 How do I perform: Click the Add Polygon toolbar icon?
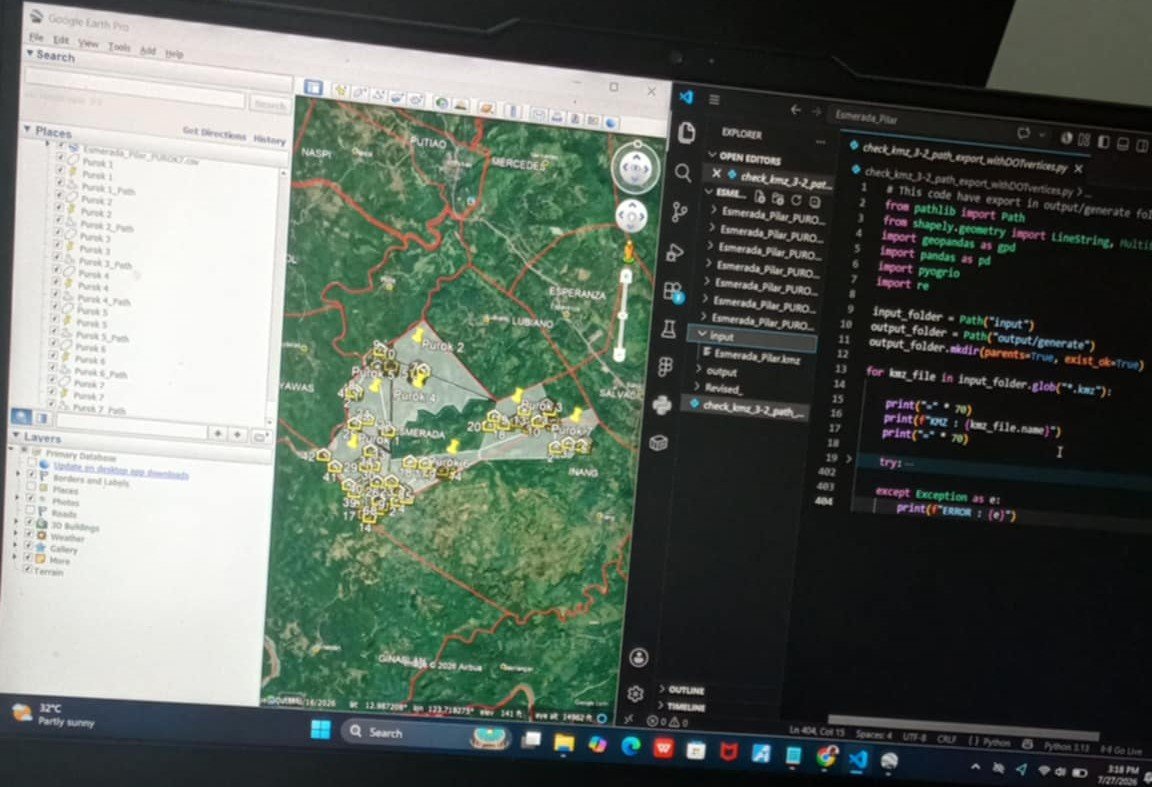[359, 93]
